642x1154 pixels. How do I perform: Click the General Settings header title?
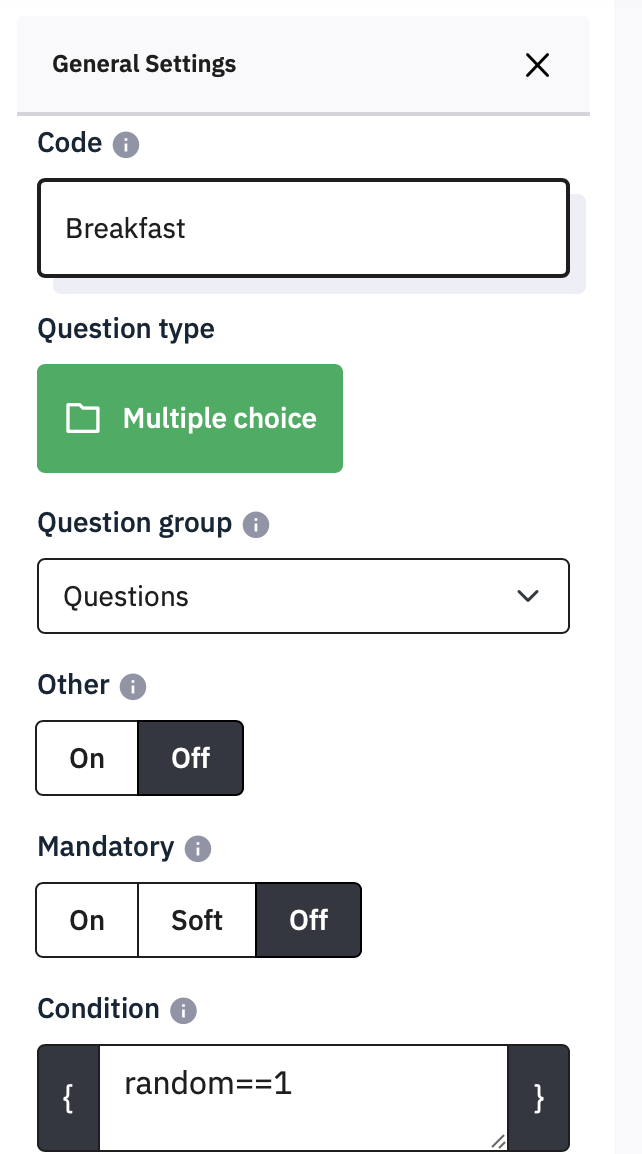coord(144,65)
